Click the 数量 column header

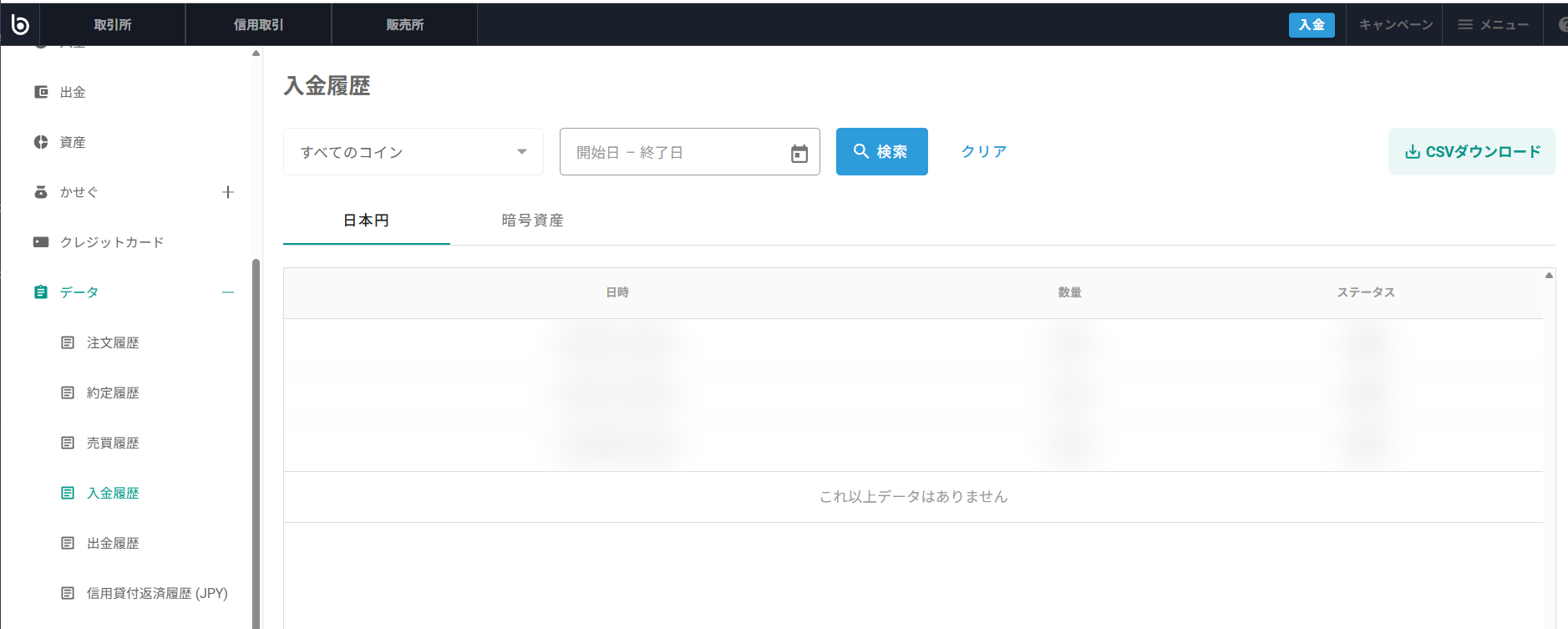(1070, 292)
